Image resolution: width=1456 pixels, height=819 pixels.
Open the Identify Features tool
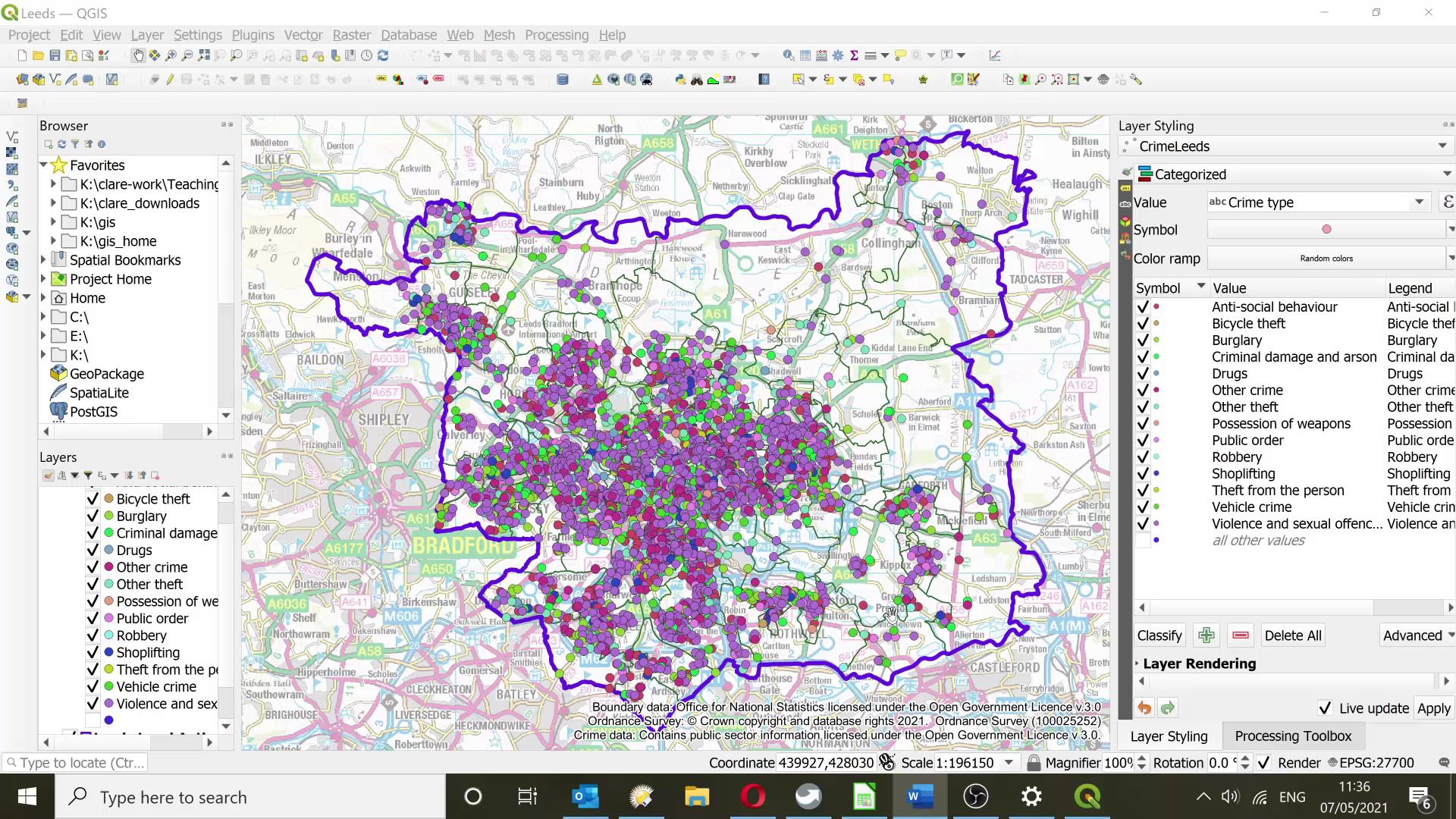point(788,55)
